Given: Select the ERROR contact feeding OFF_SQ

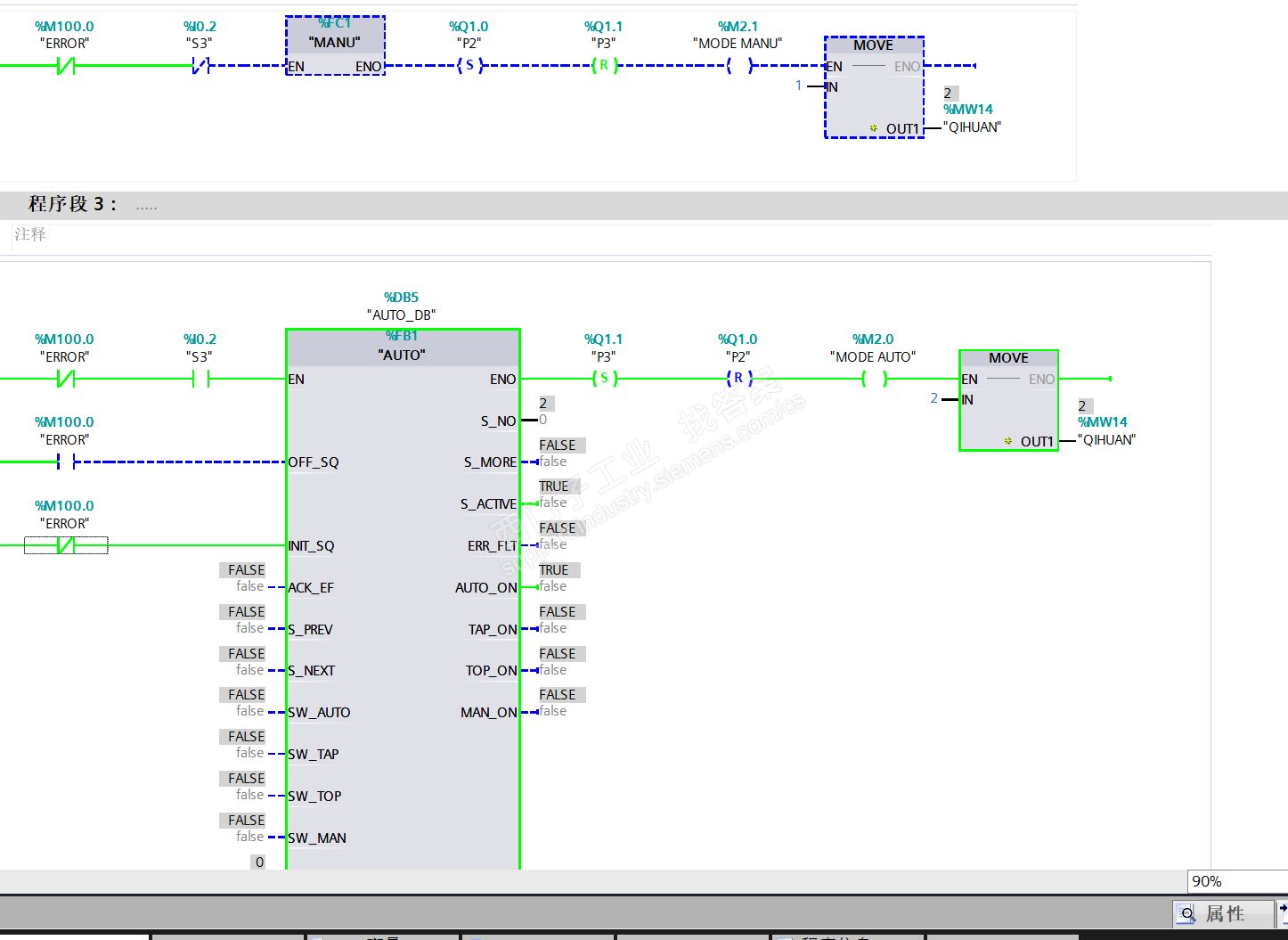Looking at the screenshot, I should [x=66, y=462].
